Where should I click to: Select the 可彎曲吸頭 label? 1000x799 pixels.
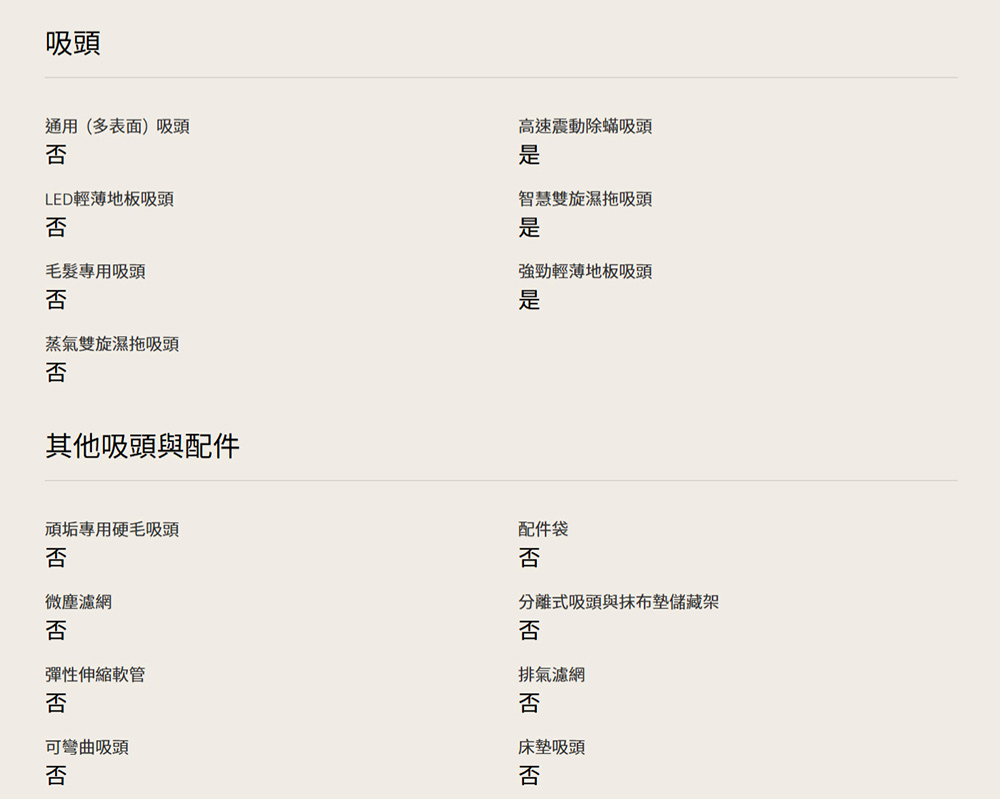tap(87, 747)
